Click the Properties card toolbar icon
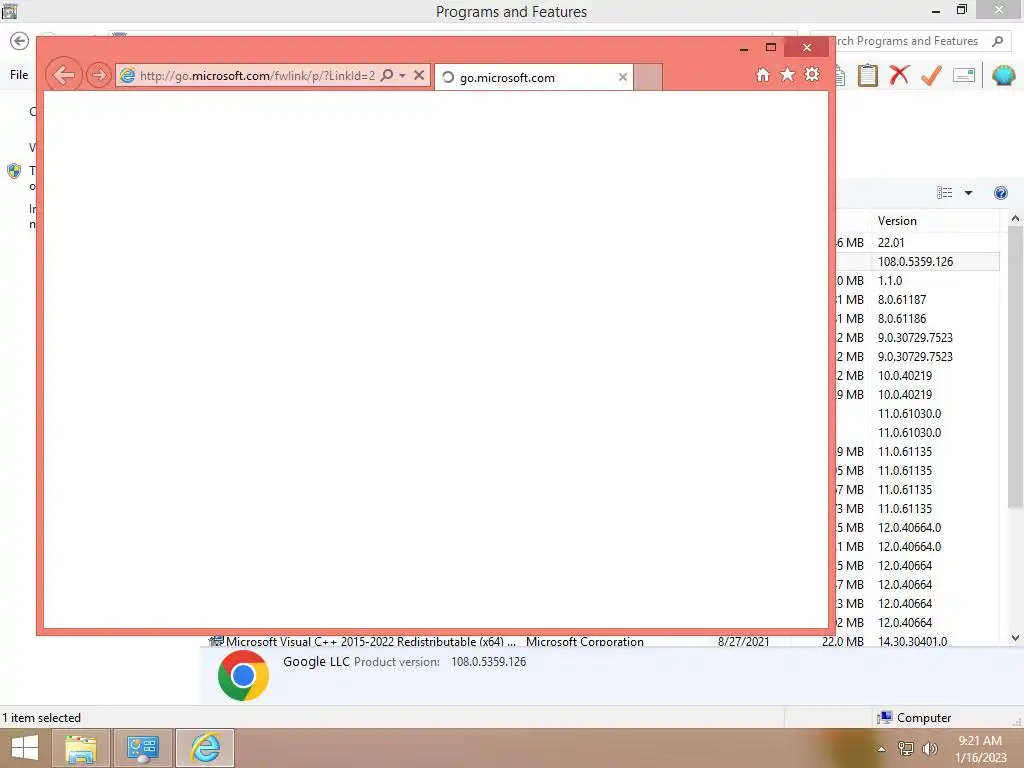 click(964, 75)
